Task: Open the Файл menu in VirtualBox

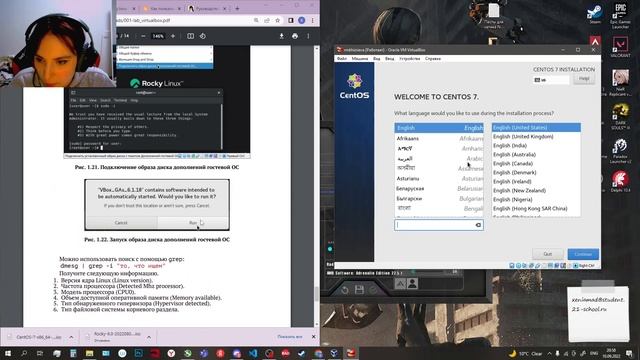Action: click(x=342, y=59)
